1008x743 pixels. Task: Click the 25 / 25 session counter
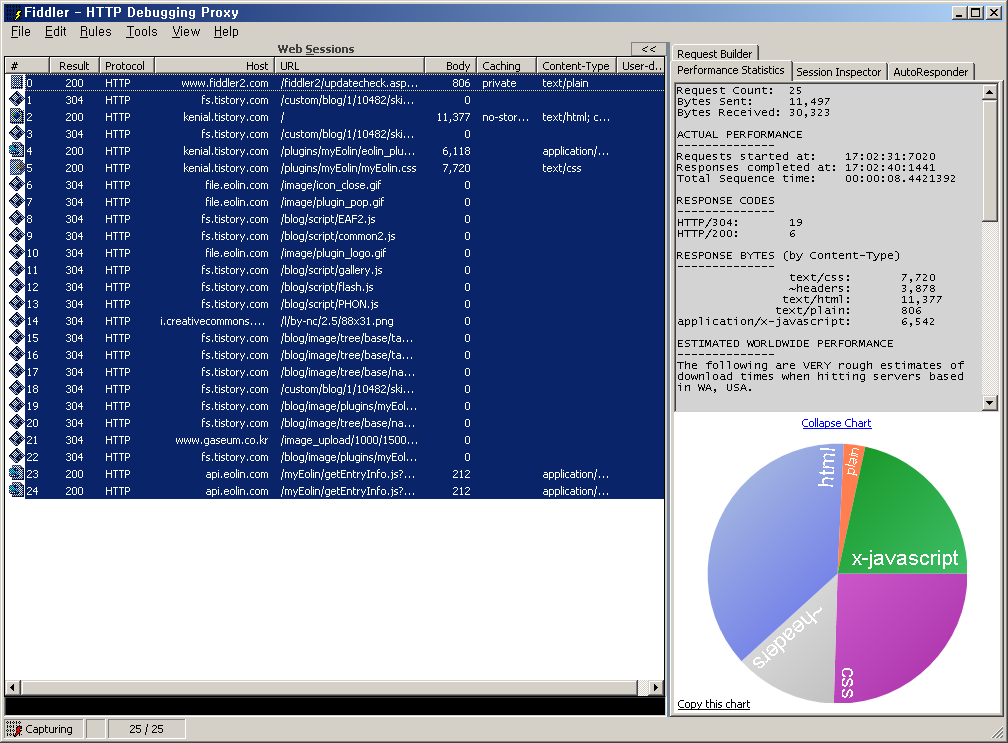pos(147,729)
